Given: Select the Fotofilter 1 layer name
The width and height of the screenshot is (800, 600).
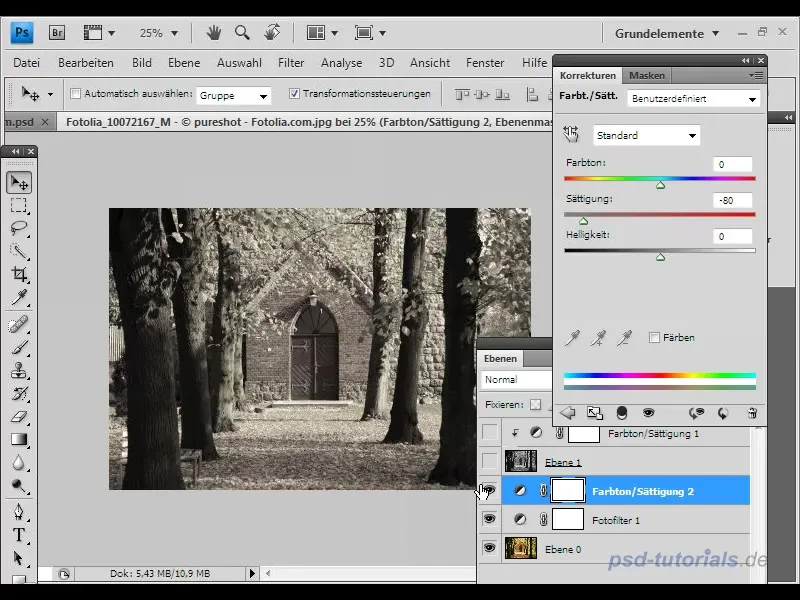Looking at the screenshot, I should click(x=615, y=520).
